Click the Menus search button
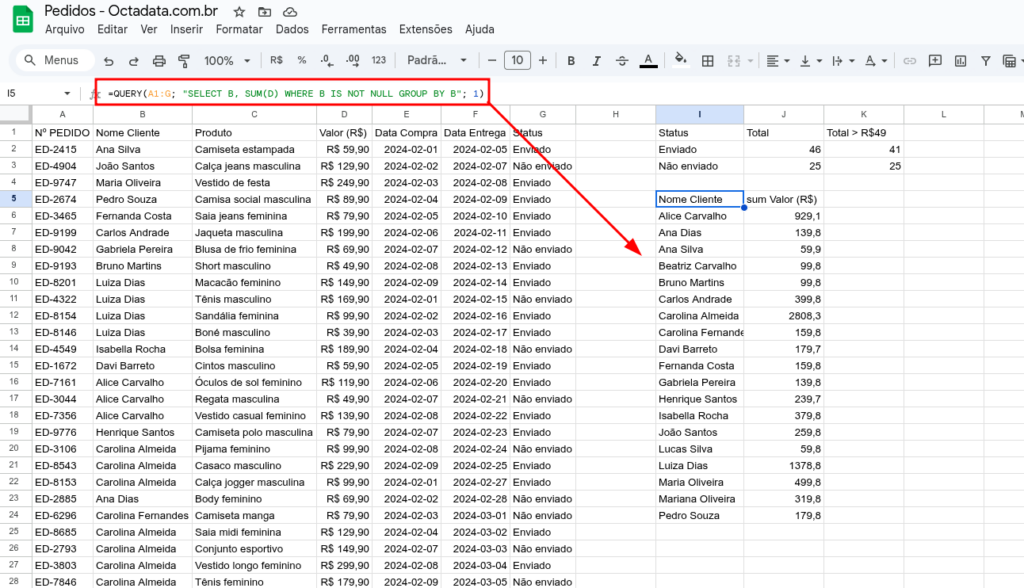The height and width of the screenshot is (588, 1024). coord(52,59)
